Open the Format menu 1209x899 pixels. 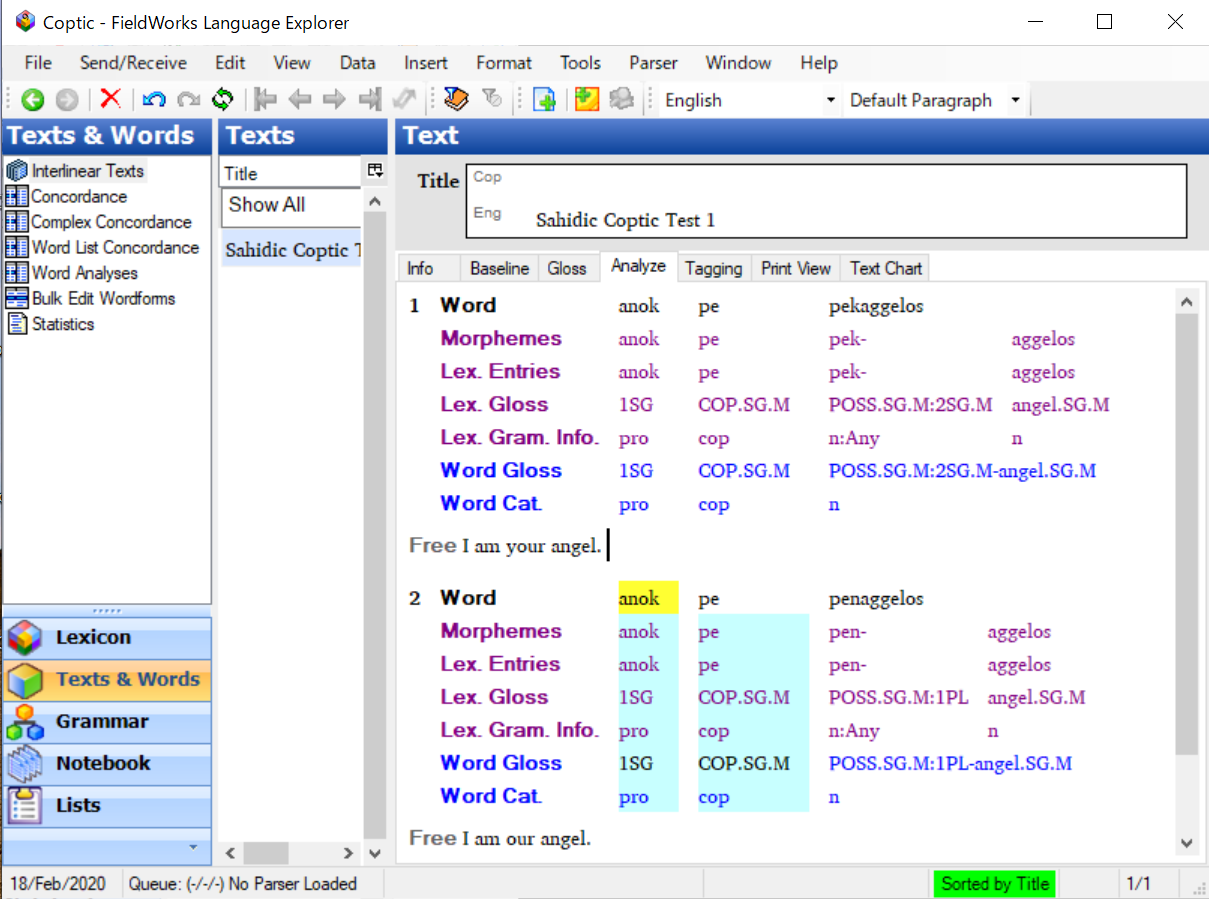click(504, 63)
